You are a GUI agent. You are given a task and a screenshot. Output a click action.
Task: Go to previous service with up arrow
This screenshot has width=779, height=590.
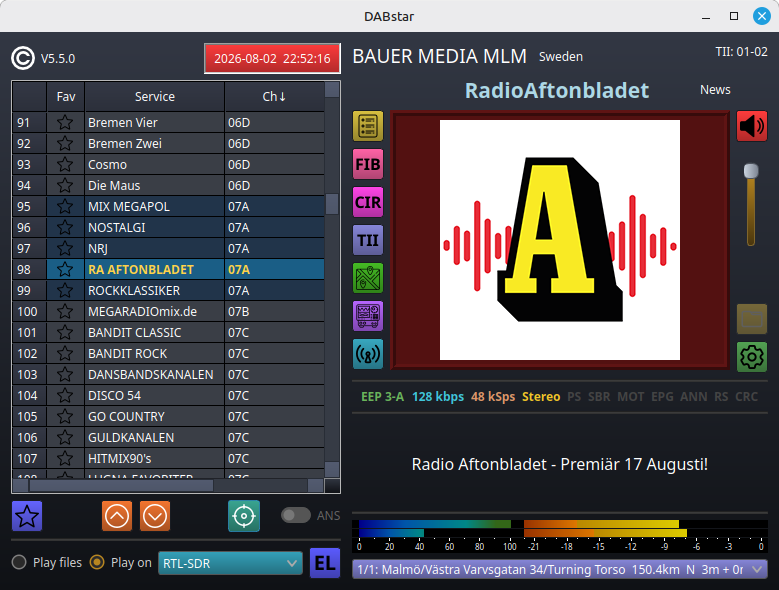[117, 516]
